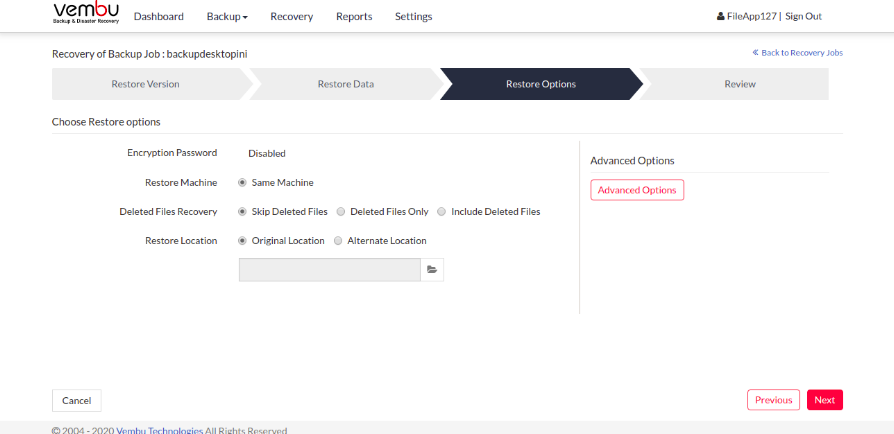Click the Advanced Options section heading
894x434 pixels.
coord(632,161)
